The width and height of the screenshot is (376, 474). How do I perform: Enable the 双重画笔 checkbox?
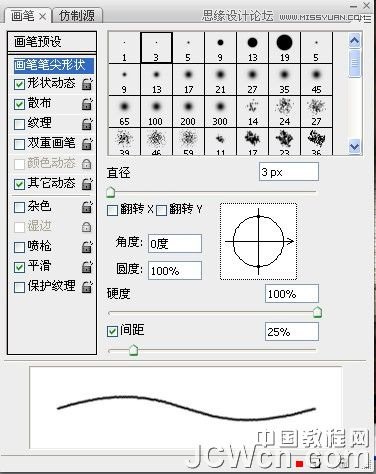tap(19, 144)
